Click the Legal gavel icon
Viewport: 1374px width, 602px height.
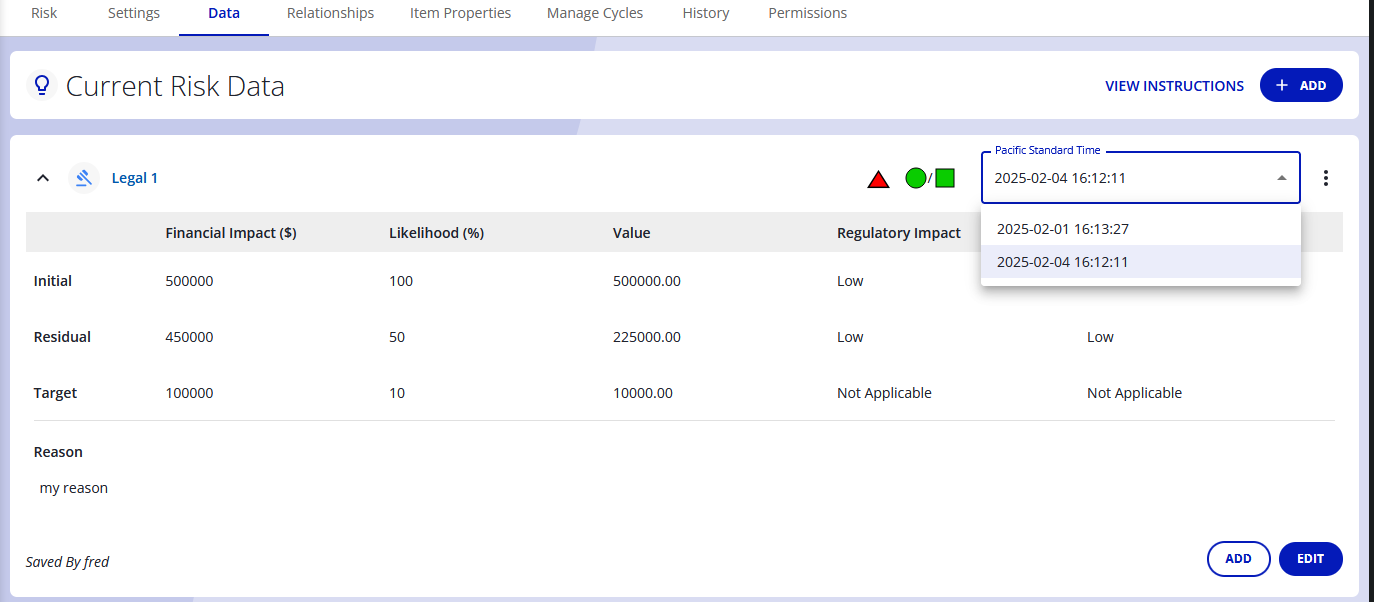tap(84, 178)
